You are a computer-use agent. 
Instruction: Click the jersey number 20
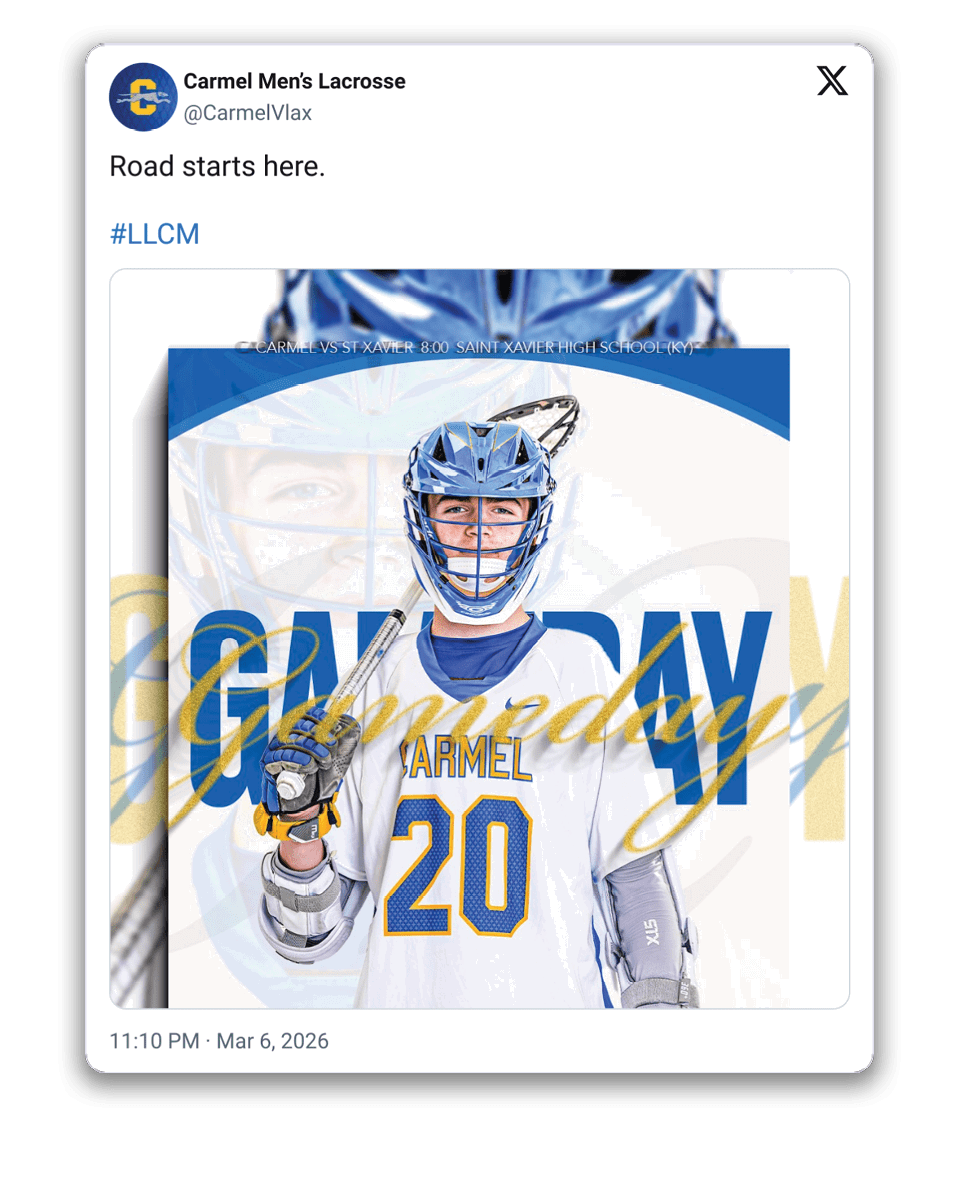coord(458,867)
